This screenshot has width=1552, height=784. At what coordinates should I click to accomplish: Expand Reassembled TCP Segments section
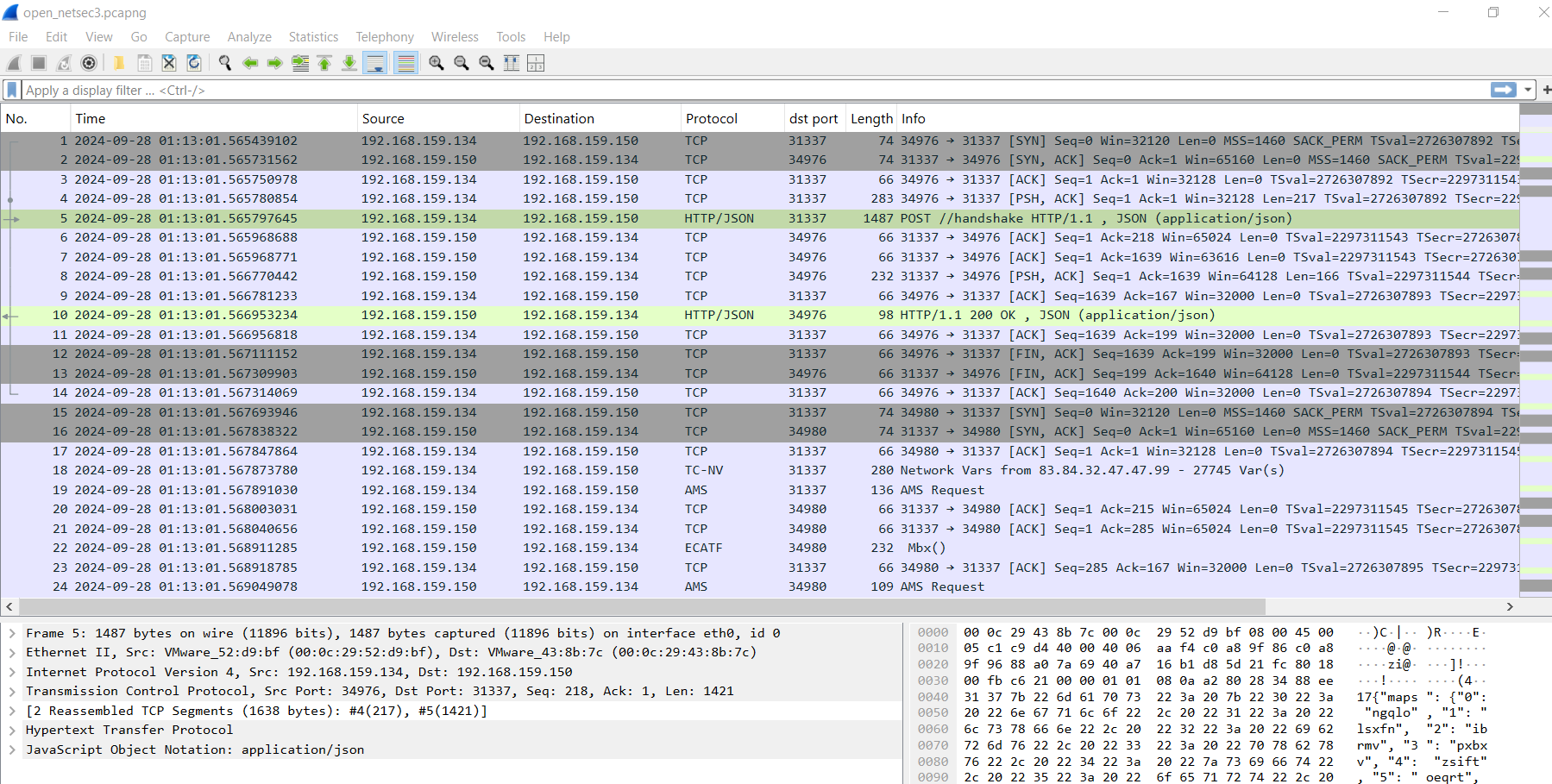(12, 711)
